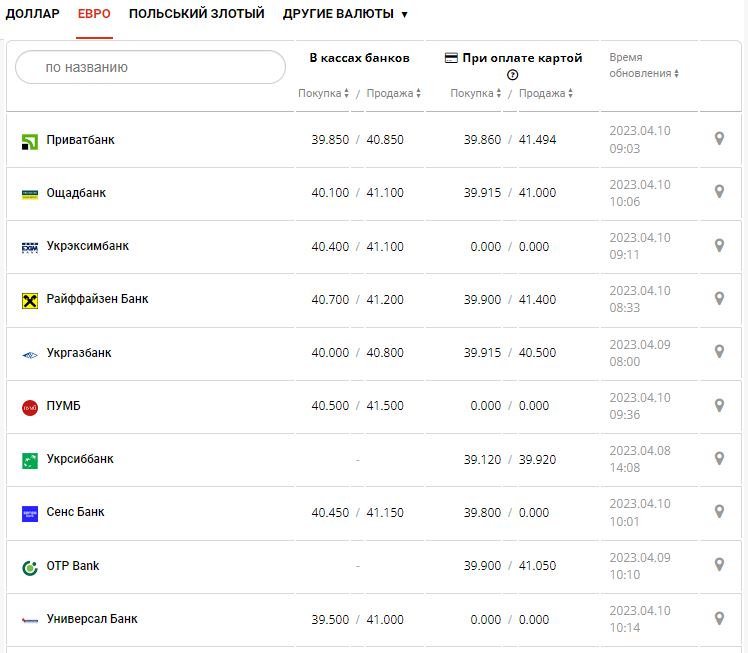
Task: Open the Укргазбанк bank link
Action: click(79, 353)
